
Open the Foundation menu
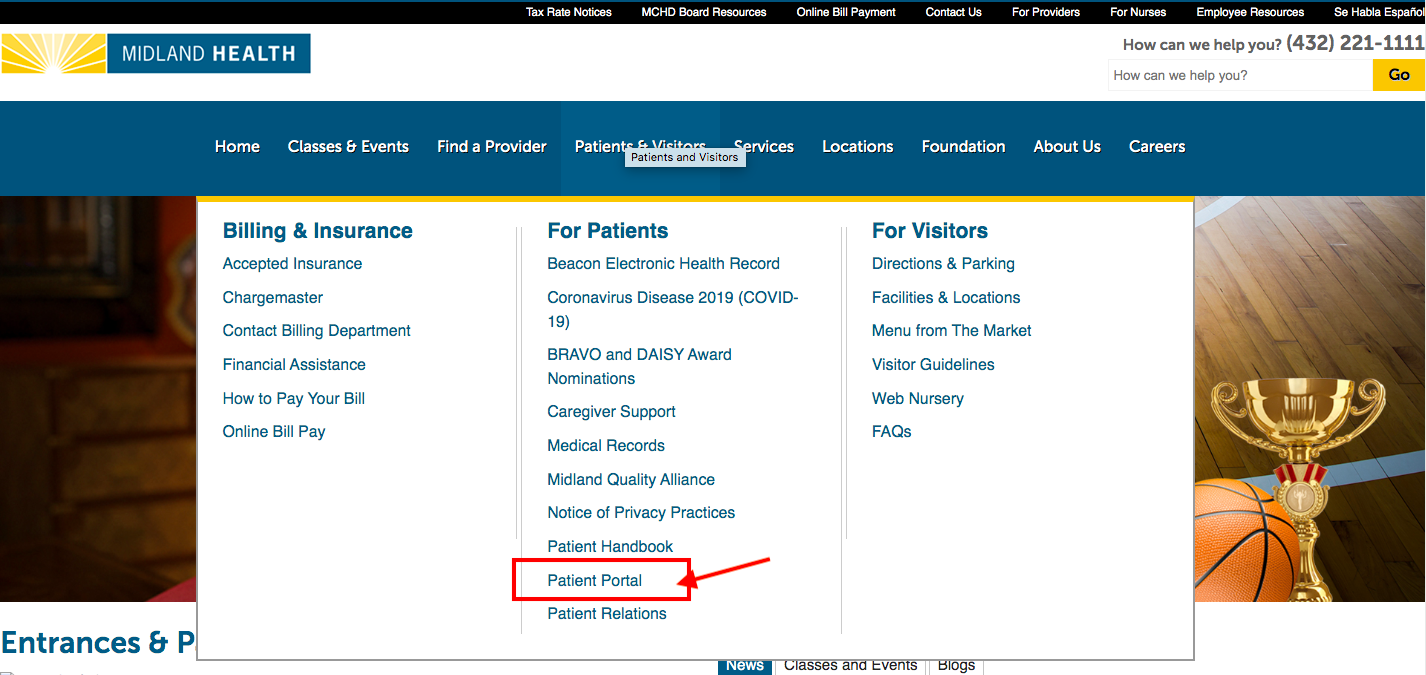[963, 146]
